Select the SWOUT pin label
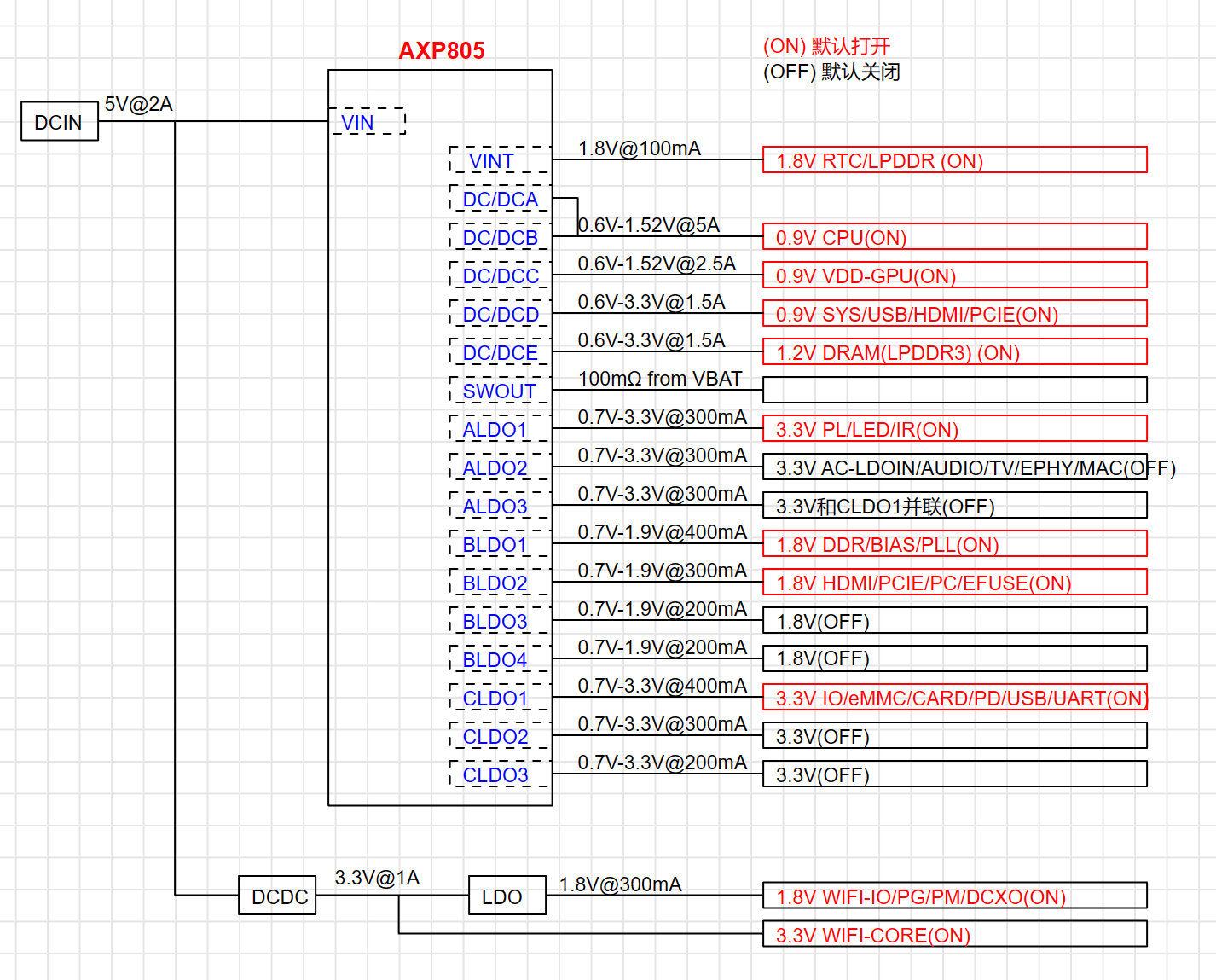 pyautogui.click(x=499, y=391)
